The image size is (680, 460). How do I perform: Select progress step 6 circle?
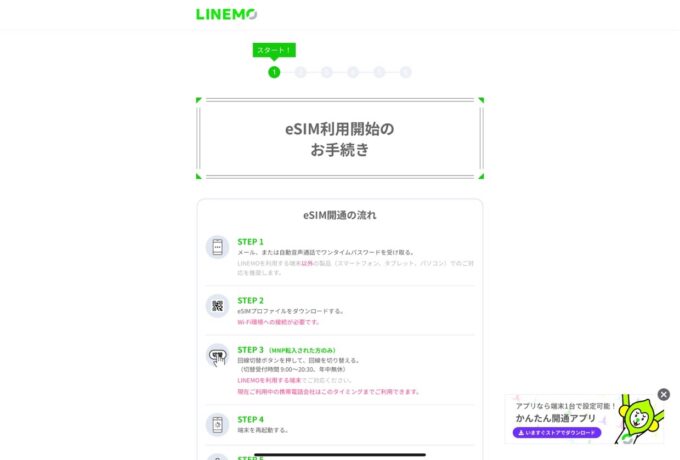coord(405,72)
